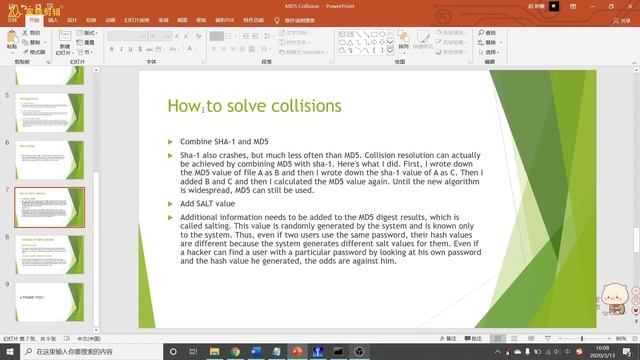
Task: Toggle strikethrough text formatting
Action: [x=149, y=49]
